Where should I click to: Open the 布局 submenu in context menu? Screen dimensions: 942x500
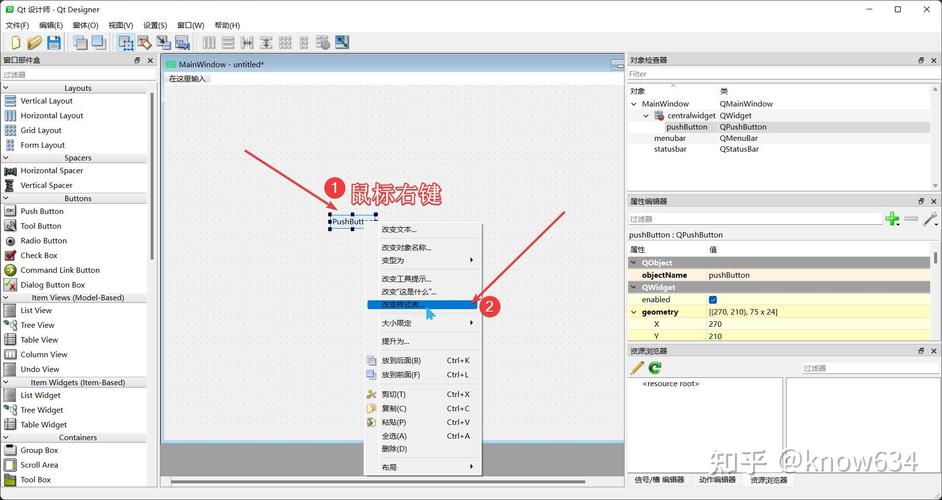424,467
